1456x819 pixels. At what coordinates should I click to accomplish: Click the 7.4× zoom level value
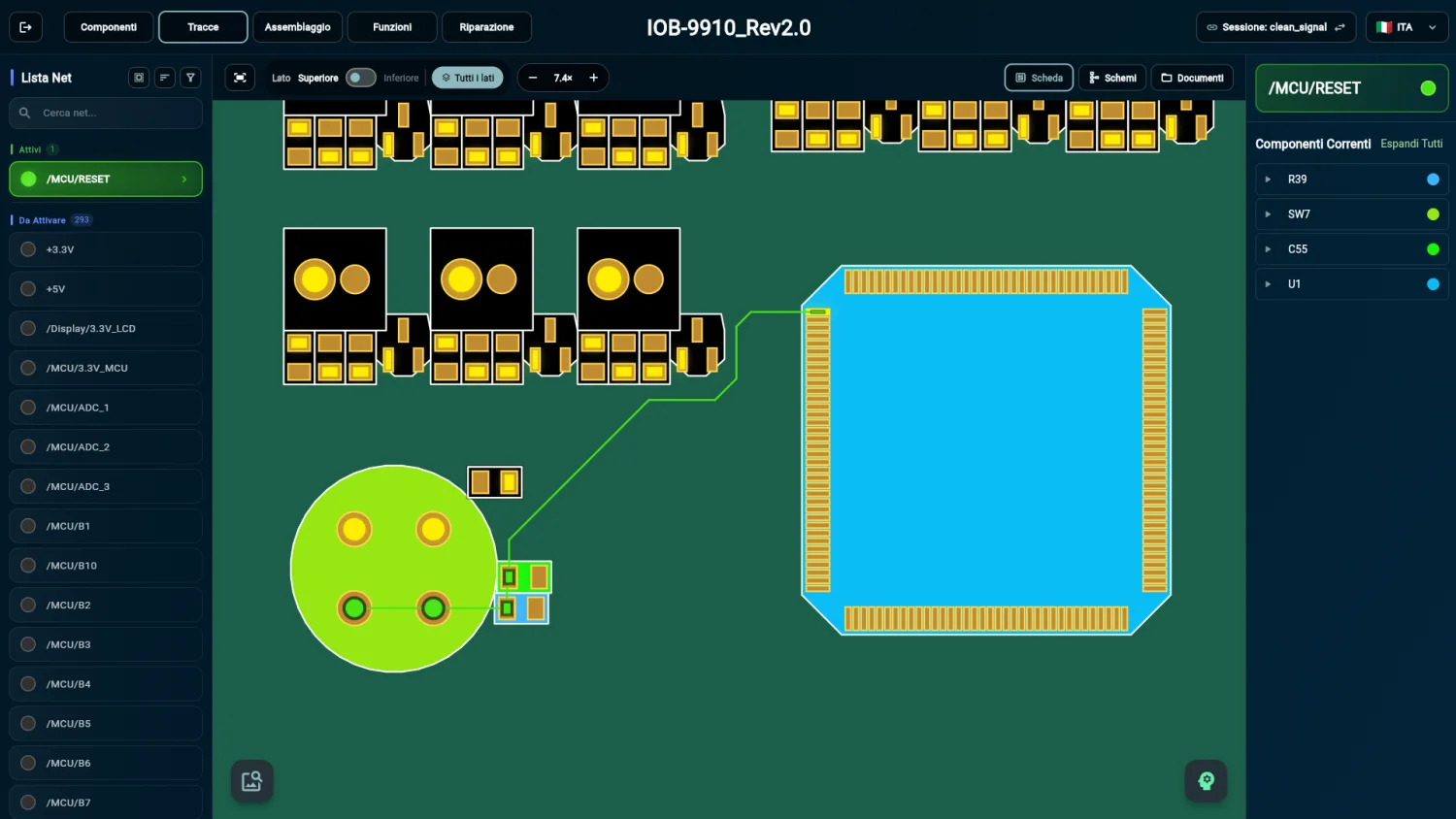[563, 78]
